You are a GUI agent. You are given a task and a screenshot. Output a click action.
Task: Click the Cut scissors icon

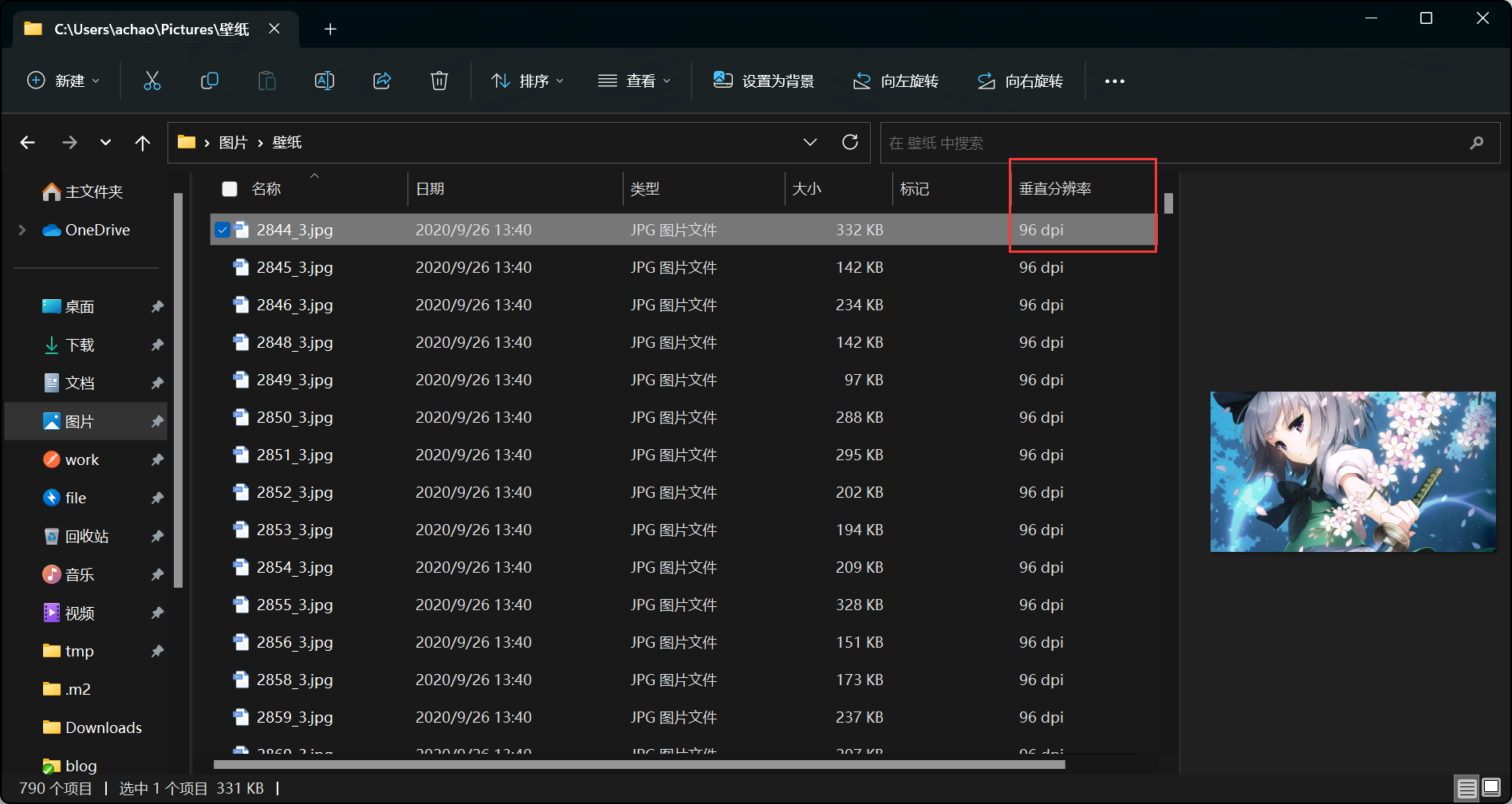coord(152,81)
